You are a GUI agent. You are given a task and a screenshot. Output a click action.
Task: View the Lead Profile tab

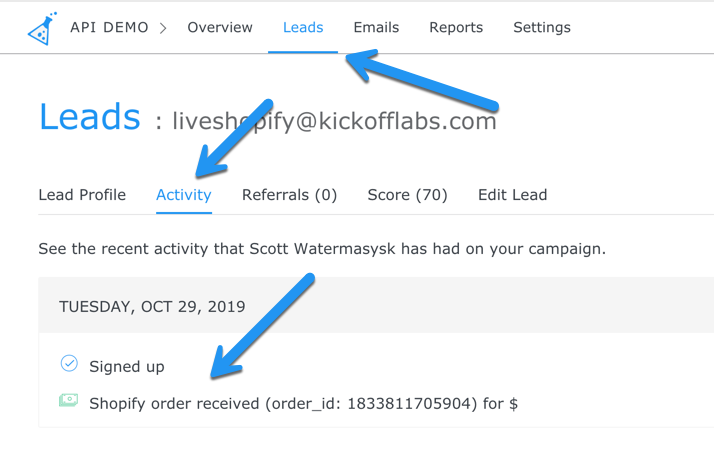(82, 195)
